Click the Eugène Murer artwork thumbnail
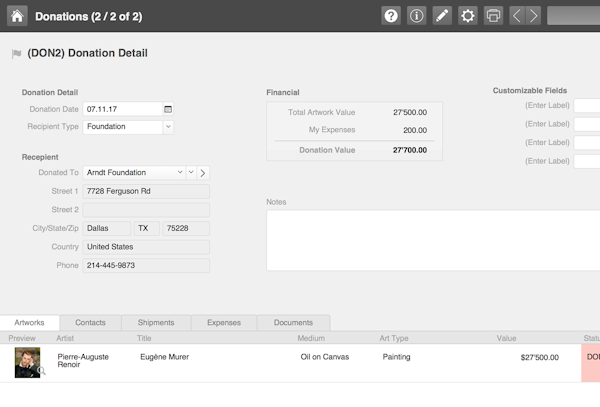600x407 pixels. [28, 362]
